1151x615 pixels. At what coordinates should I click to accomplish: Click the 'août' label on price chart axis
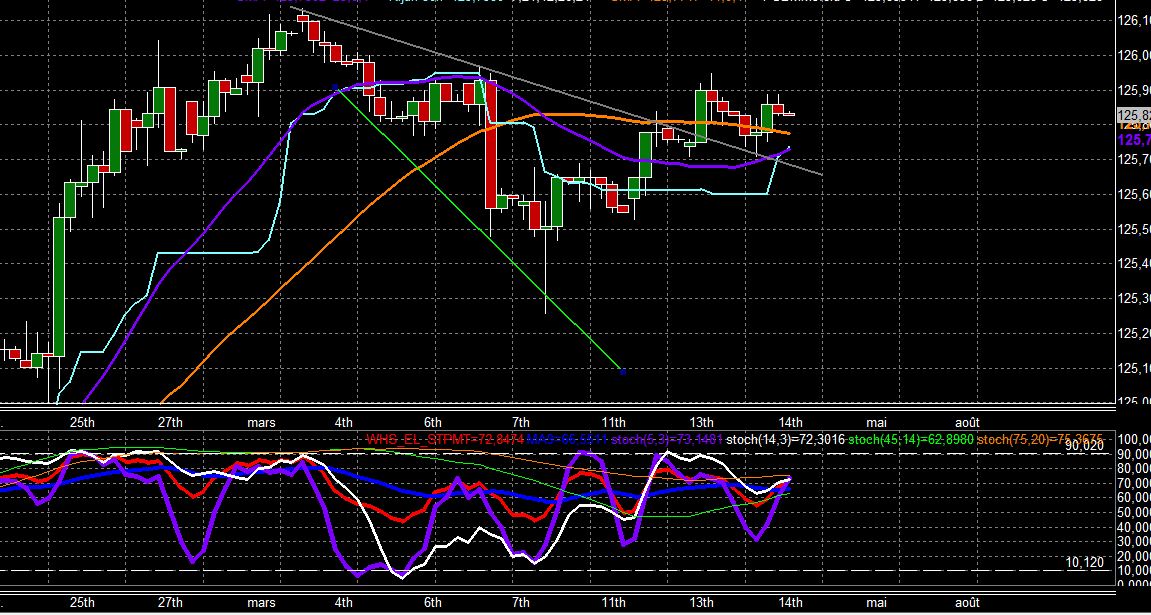pos(967,422)
